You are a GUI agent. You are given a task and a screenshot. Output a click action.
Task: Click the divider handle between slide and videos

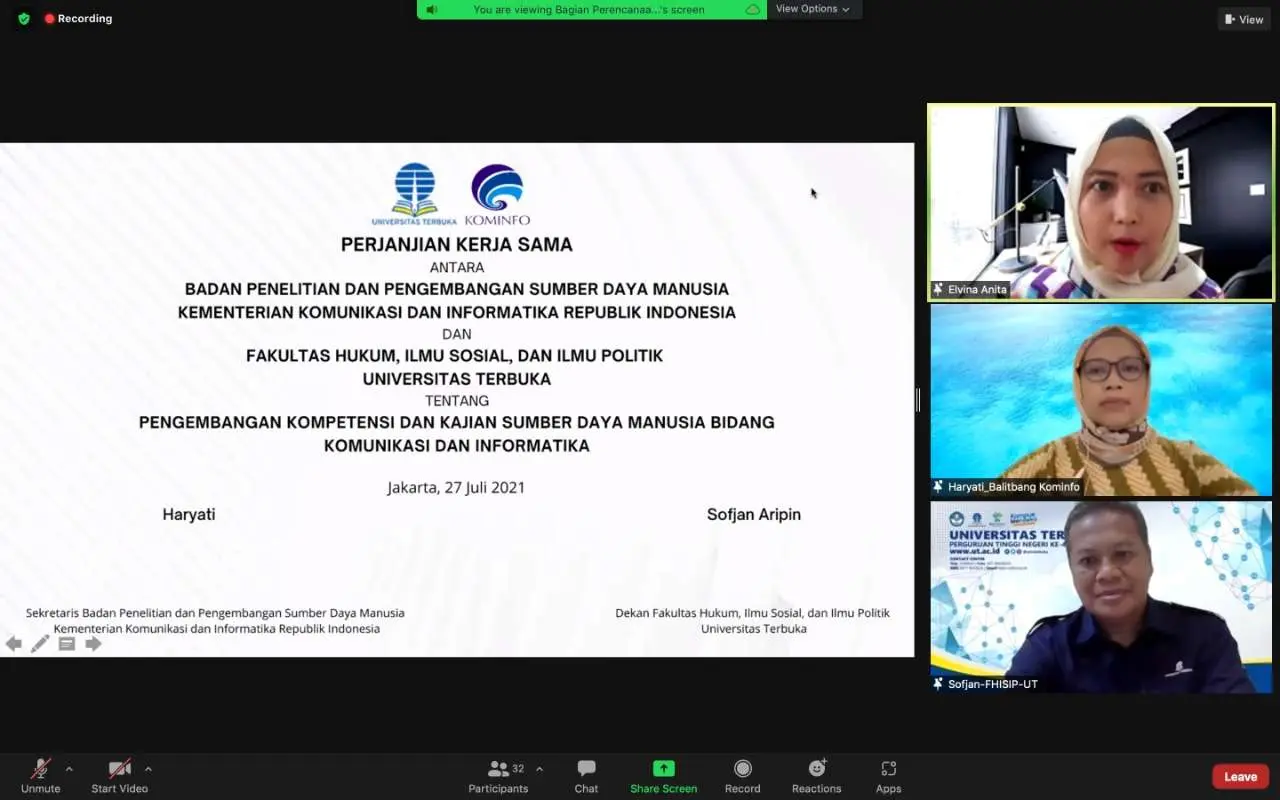coord(918,400)
